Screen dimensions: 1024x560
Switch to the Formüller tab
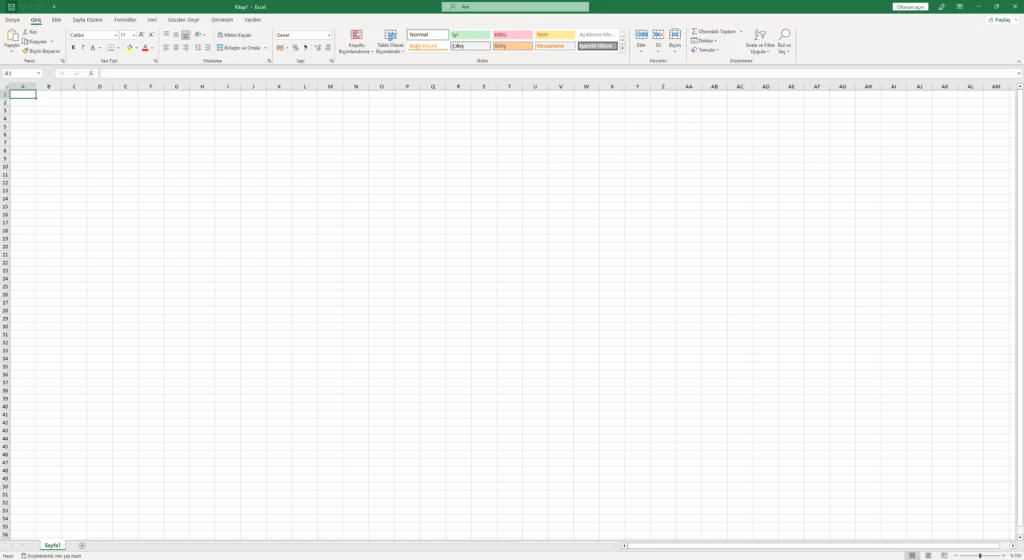125,20
